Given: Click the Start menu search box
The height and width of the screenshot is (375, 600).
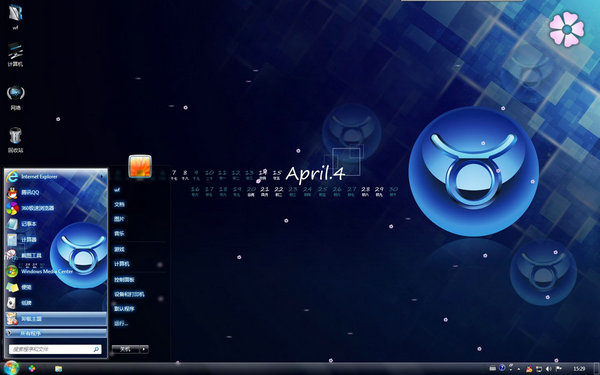Looking at the screenshot, I should click(55, 349).
